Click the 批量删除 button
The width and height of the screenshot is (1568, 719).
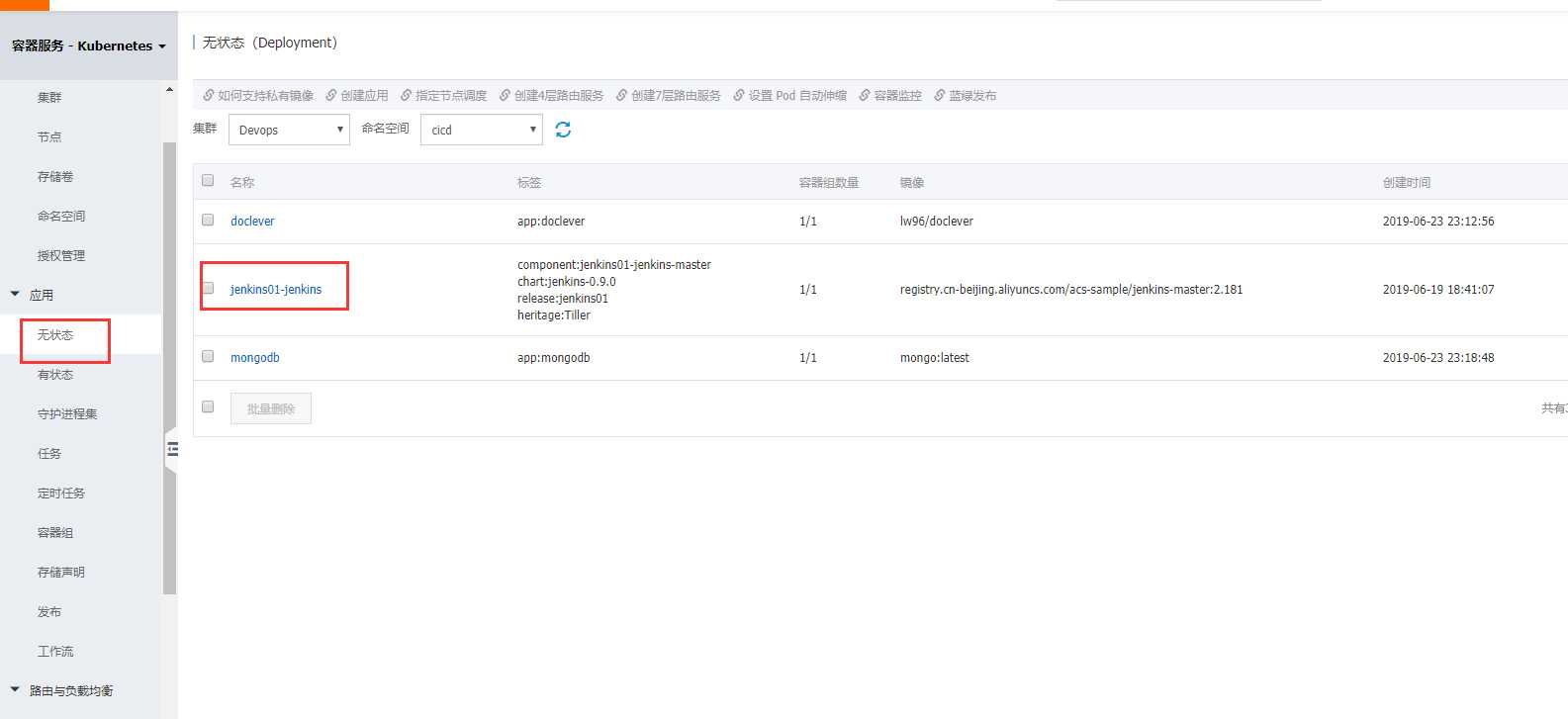click(271, 408)
